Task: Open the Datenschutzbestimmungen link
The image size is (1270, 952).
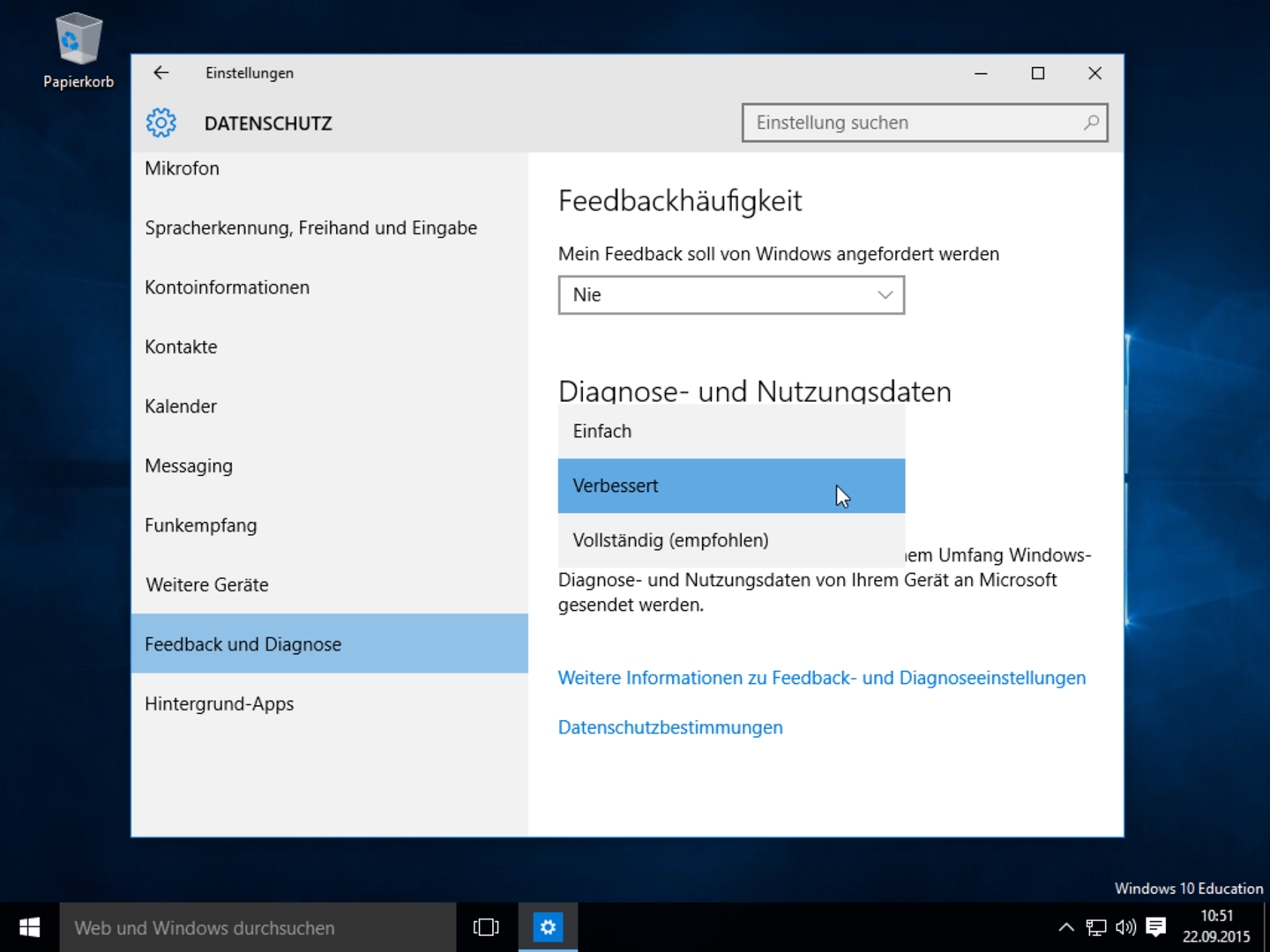Action: click(670, 727)
